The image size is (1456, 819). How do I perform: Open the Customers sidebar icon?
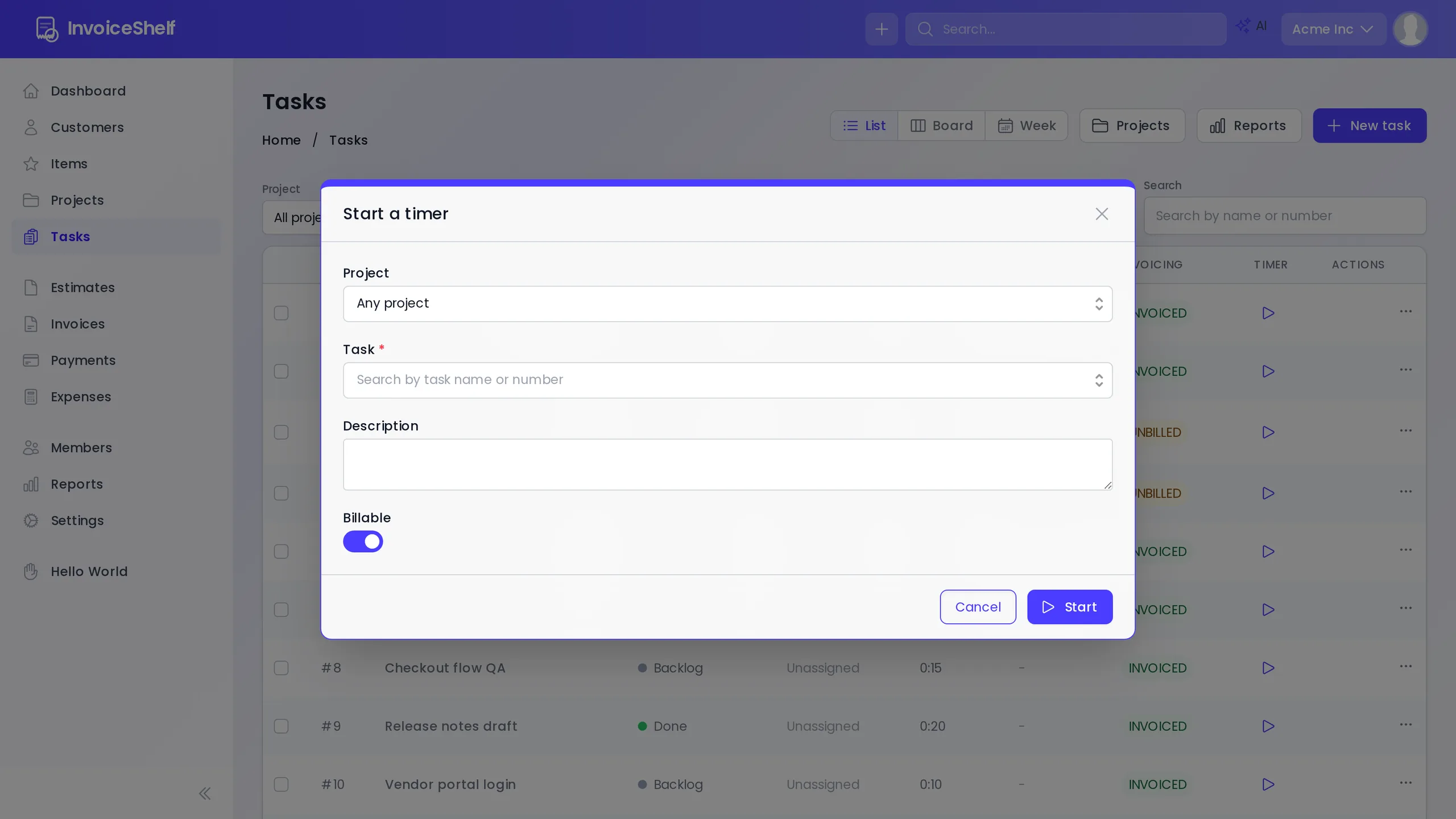click(31, 127)
